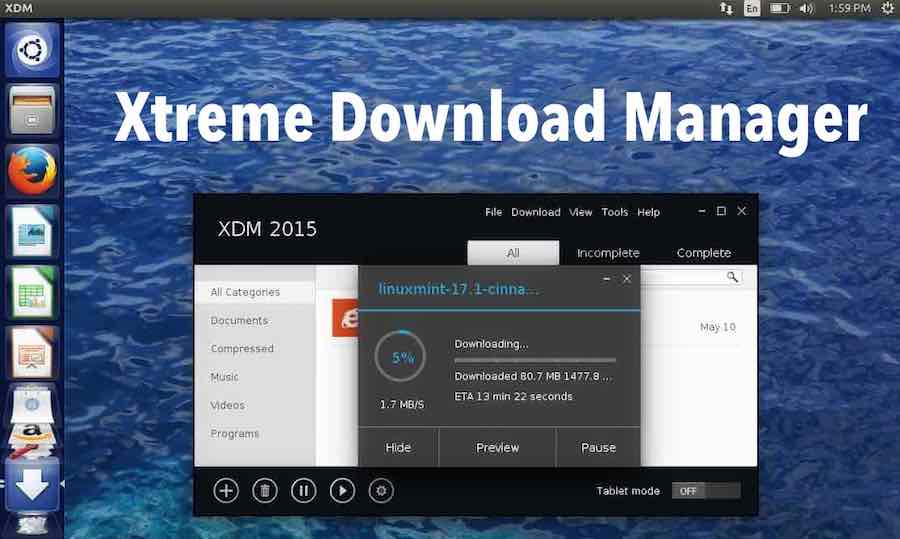This screenshot has height=539, width=900.
Task: Select the Videos category
Action: pyautogui.click(x=227, y=405)
